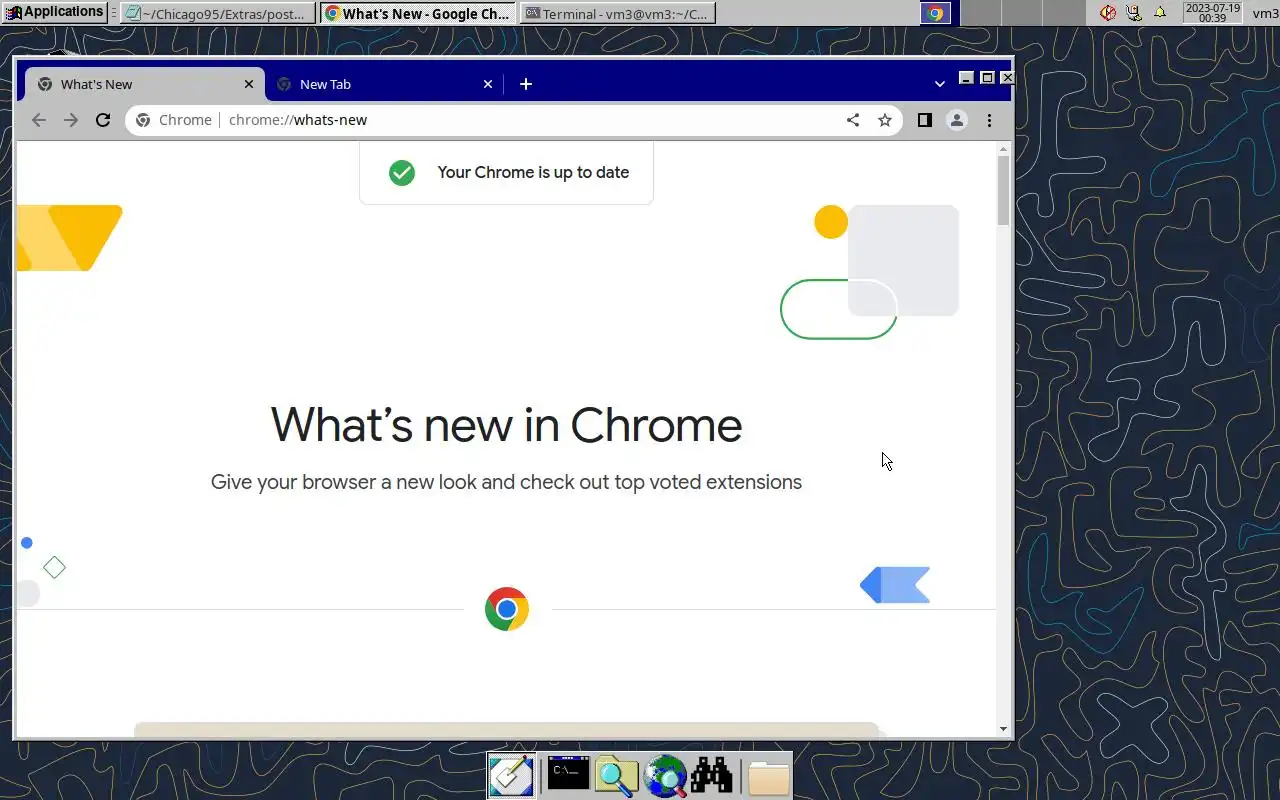
Task: Switch to the Terminal - vm3@vm3 window button
Action: coord(618,13)
